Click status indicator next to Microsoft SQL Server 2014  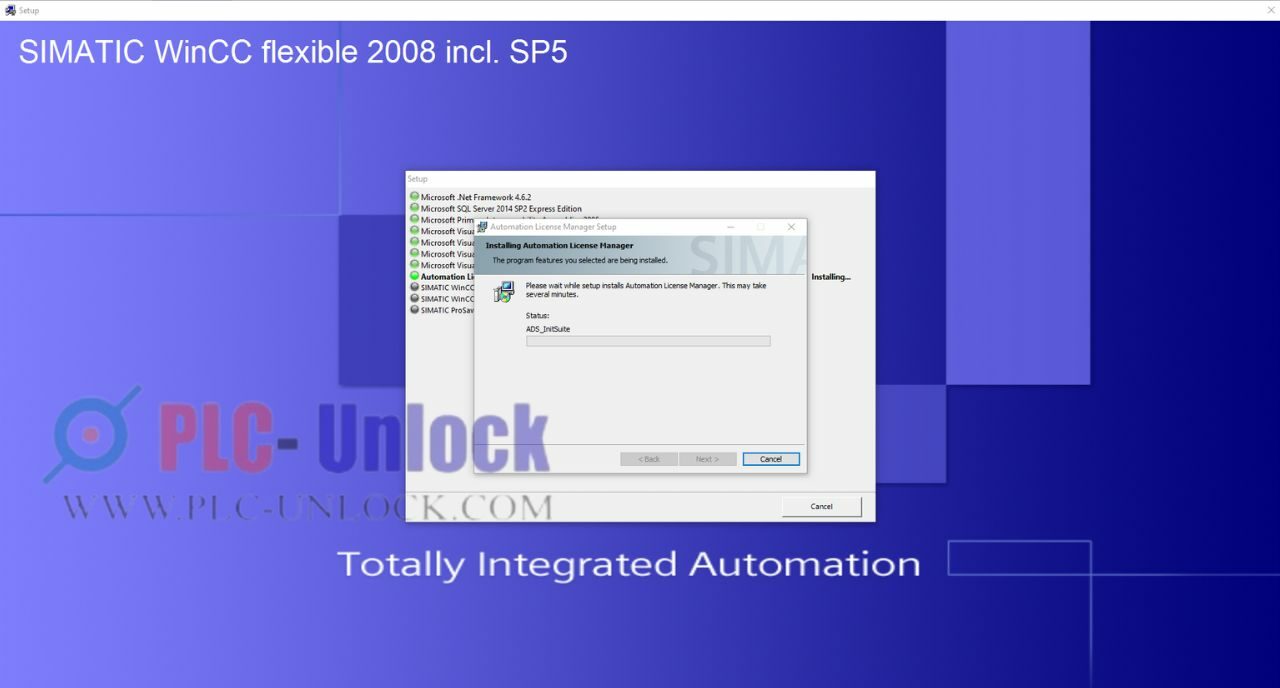click(414, 208)
